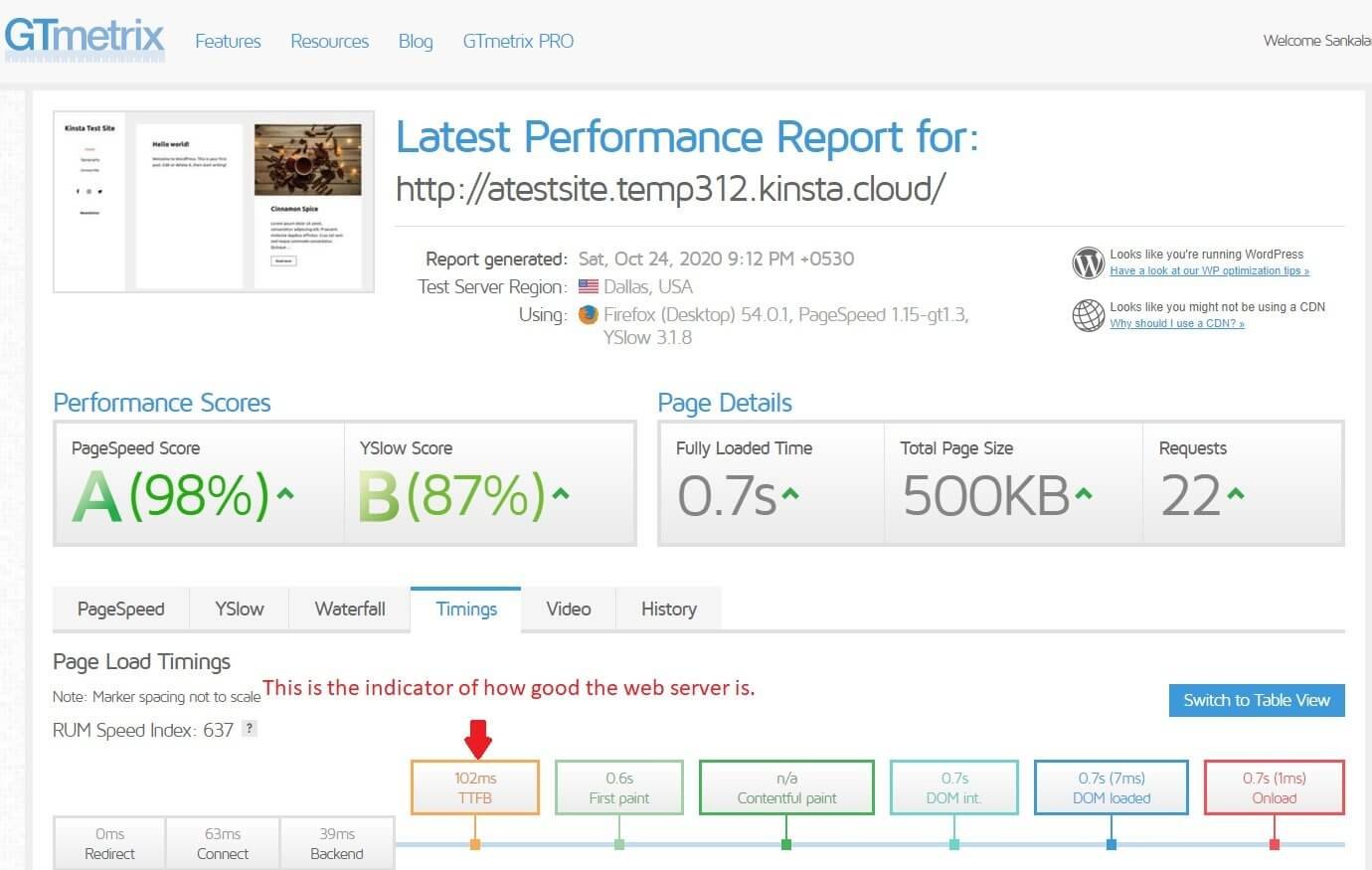Click the 22 Requests value
Image resolution: width=1372 pixels, height=870 pixels.
tap(1191, 495)
